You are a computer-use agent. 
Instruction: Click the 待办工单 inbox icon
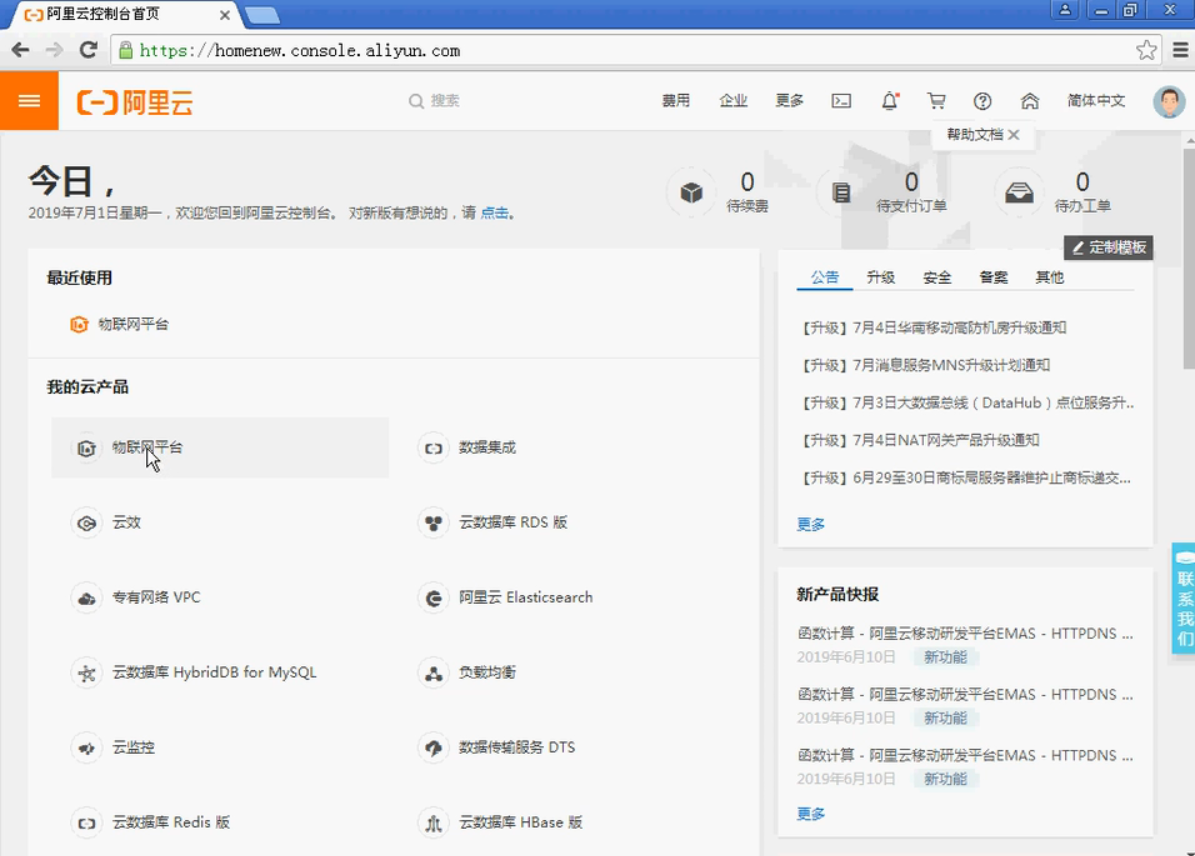point(1019,193)
